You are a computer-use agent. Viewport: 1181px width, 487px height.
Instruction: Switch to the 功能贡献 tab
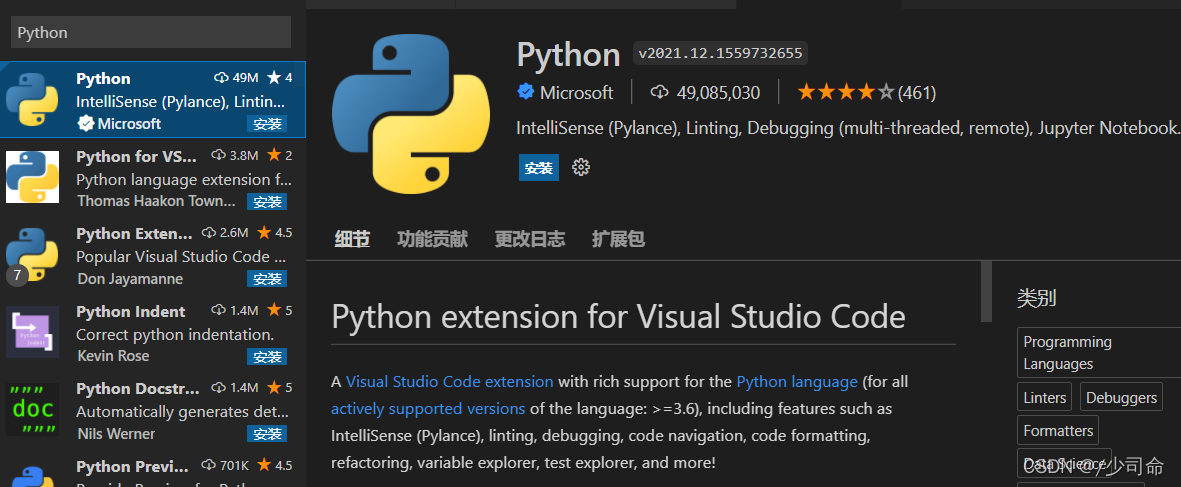(432, 239)
